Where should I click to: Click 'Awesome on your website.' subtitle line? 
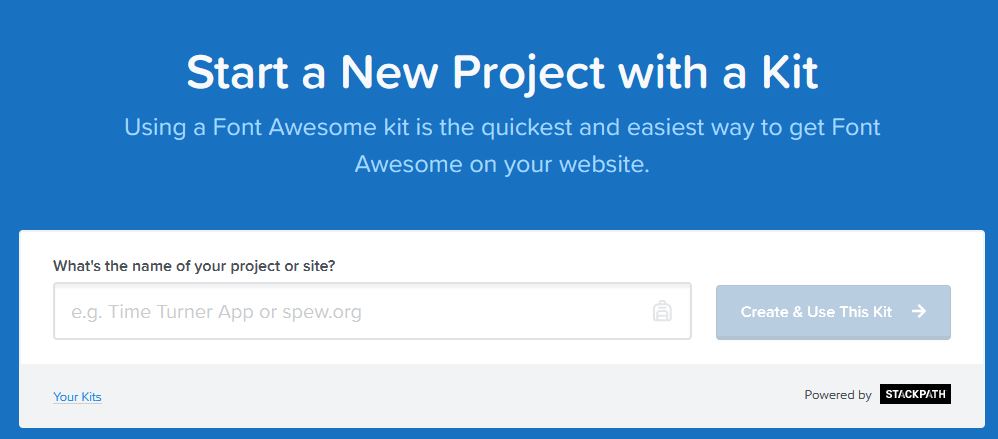click(502, 165)
